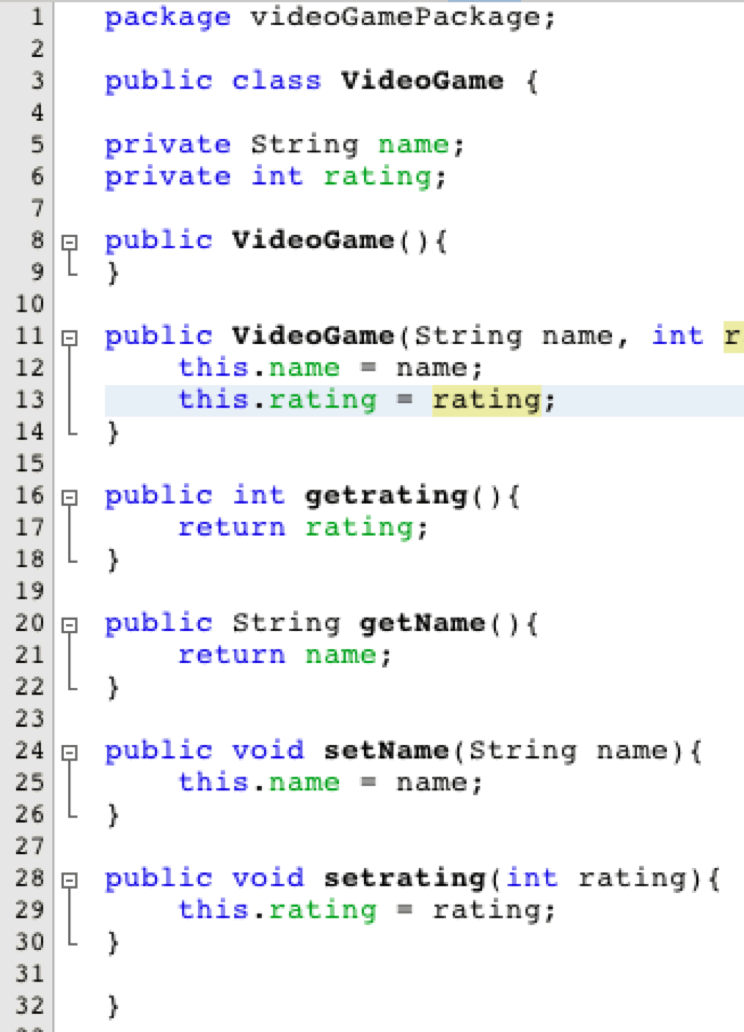The image size is (744, 1032).
Task: Collapse the VideoGame(String name, int) constructor fold
Action: click(x=69, y=337)
